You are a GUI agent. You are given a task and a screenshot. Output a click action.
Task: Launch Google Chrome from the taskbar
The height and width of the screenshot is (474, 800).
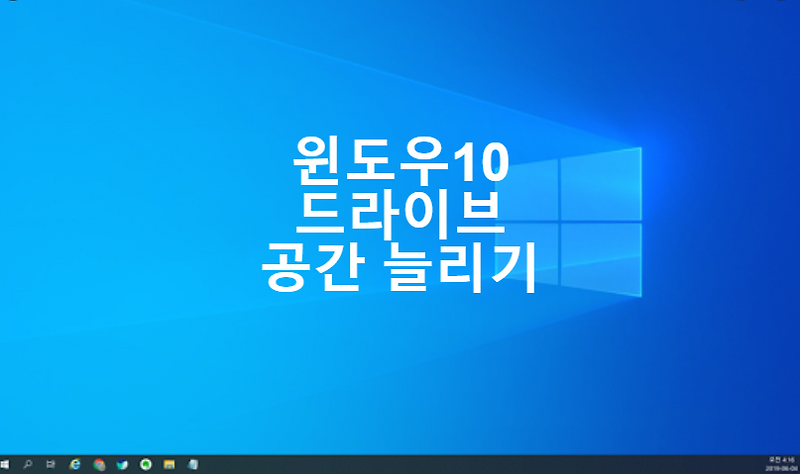tap(99, 464)
